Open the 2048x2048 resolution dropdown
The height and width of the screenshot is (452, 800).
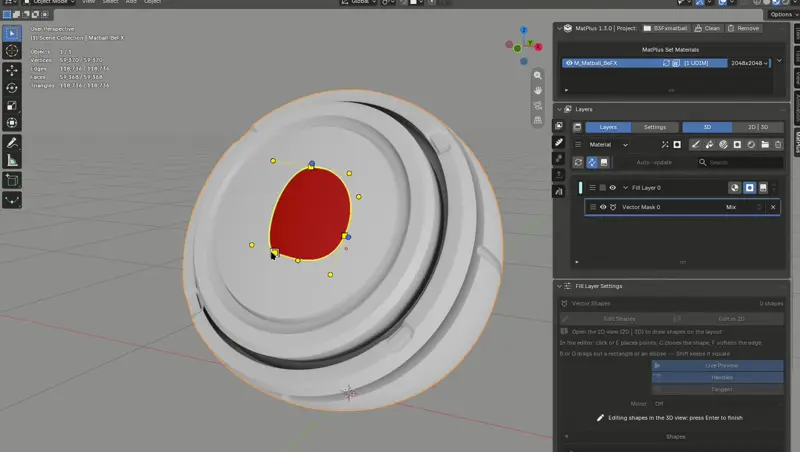point(749,63)
